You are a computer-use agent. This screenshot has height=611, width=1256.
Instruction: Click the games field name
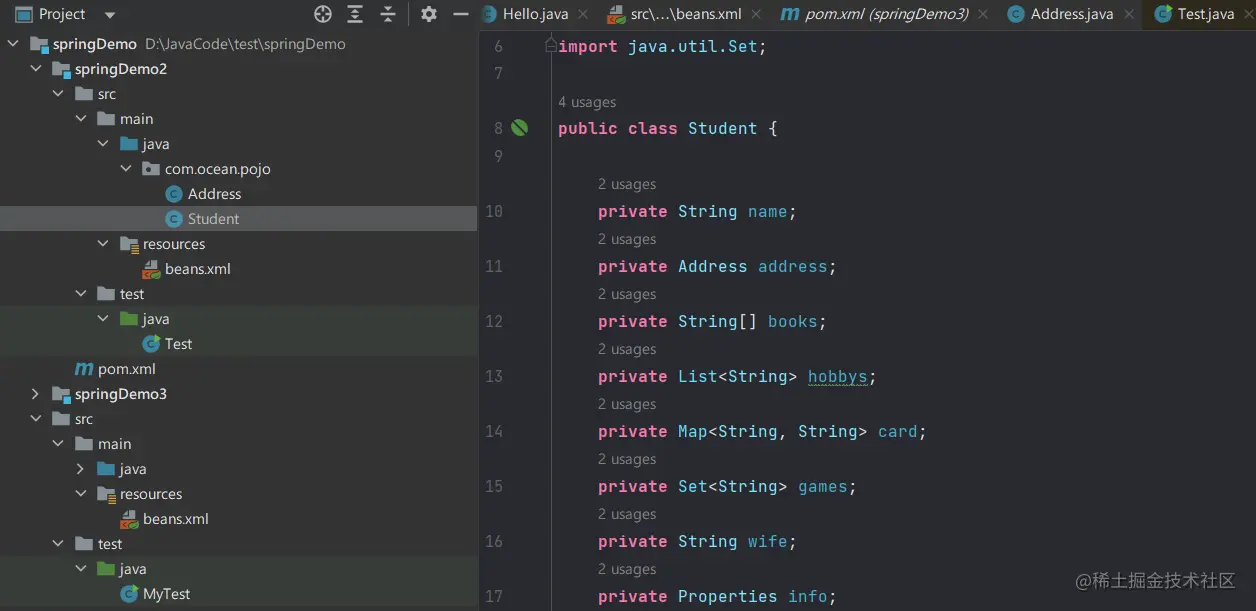pos(822,487)
